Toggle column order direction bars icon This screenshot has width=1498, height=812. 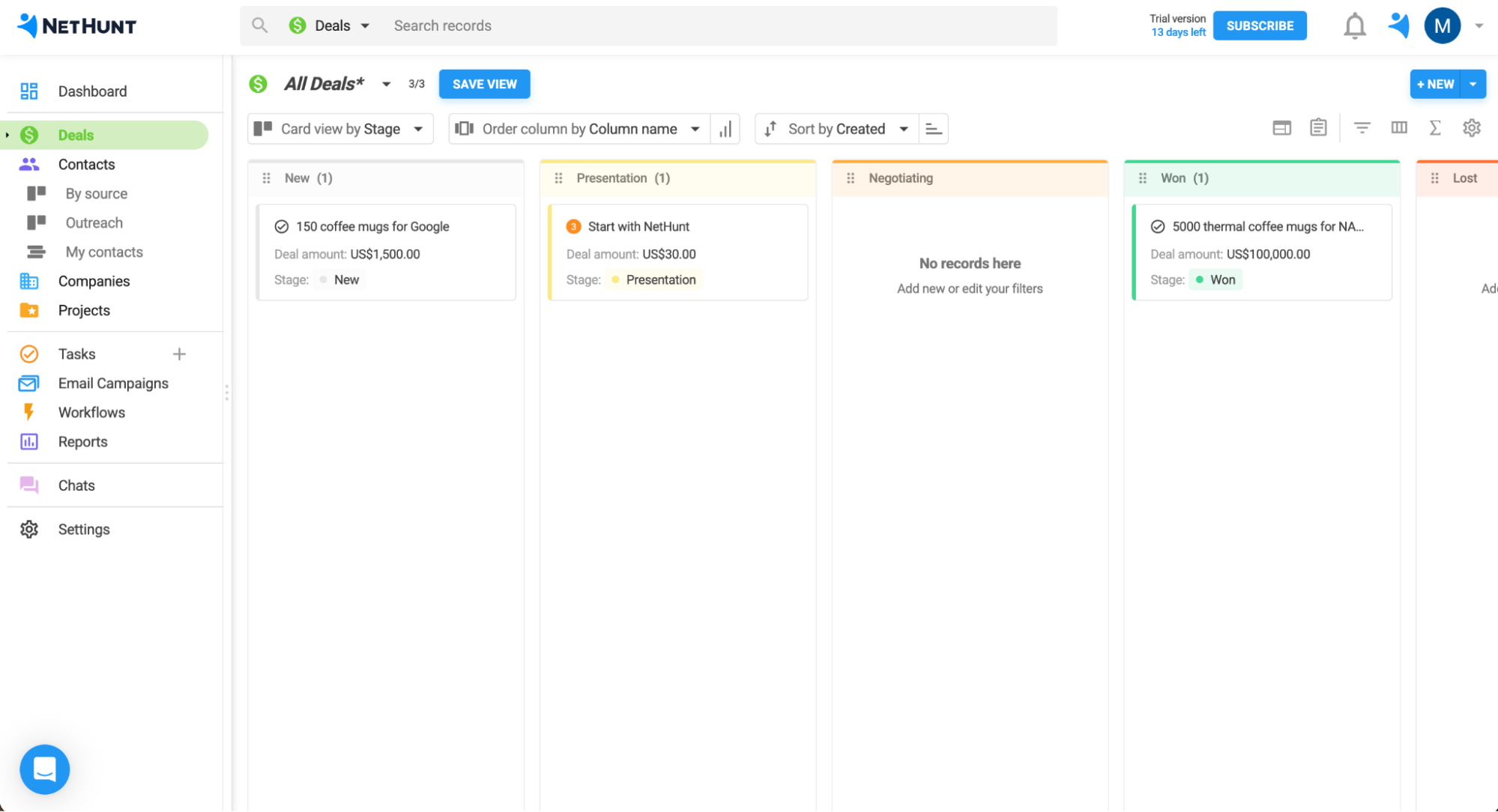(725, 129)
